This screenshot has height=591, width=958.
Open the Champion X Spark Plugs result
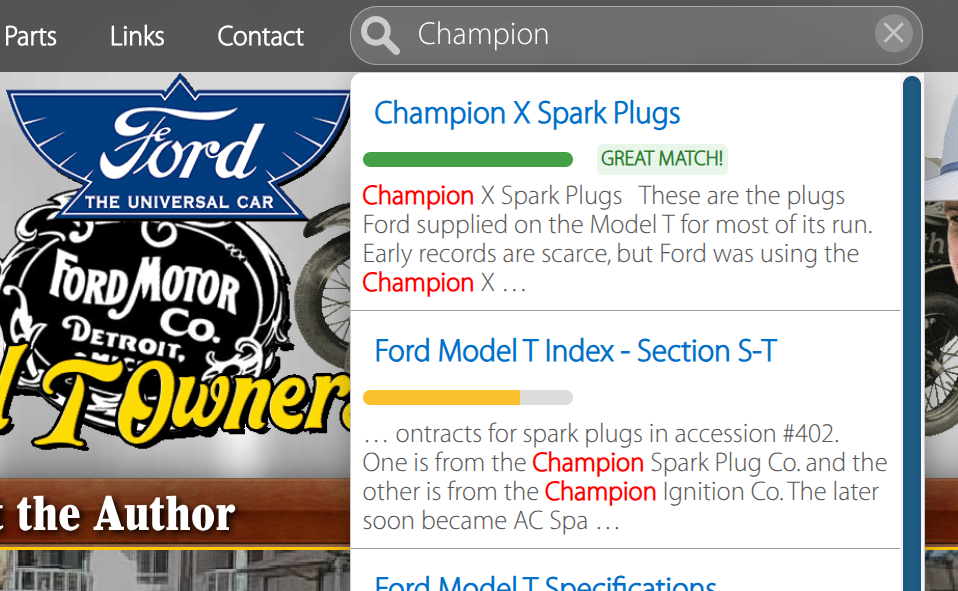[527, 113]
